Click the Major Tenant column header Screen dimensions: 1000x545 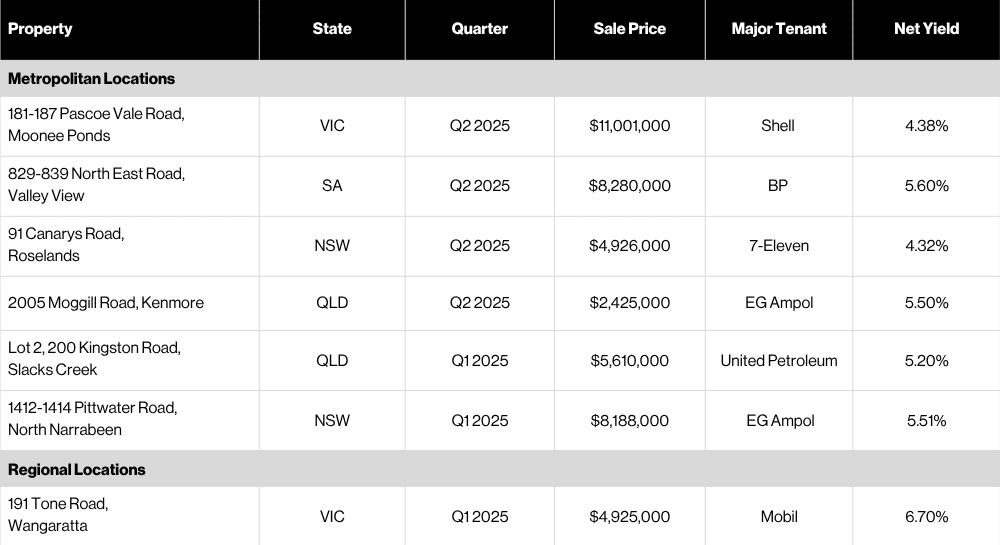pyautogui.click(x=779, y=29)
